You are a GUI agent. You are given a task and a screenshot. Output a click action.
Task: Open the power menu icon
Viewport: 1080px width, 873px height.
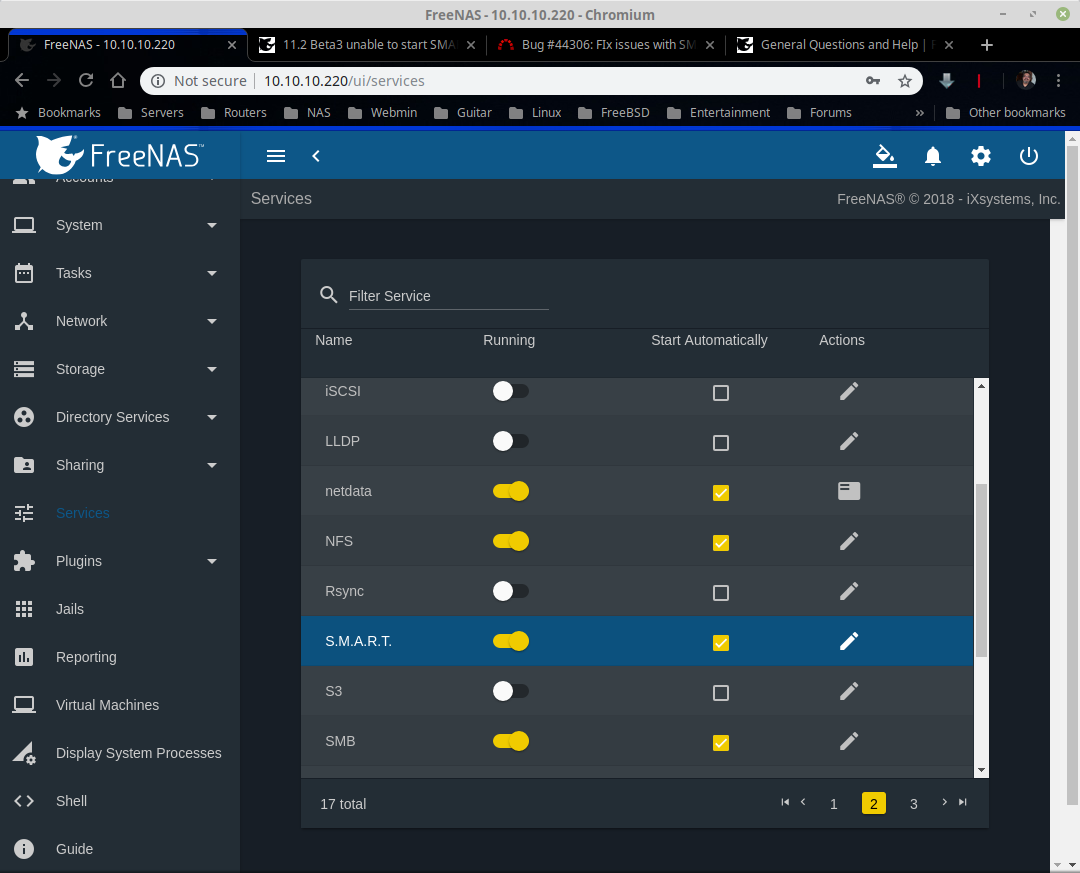pyautogui.click(x=1028, y=156)
